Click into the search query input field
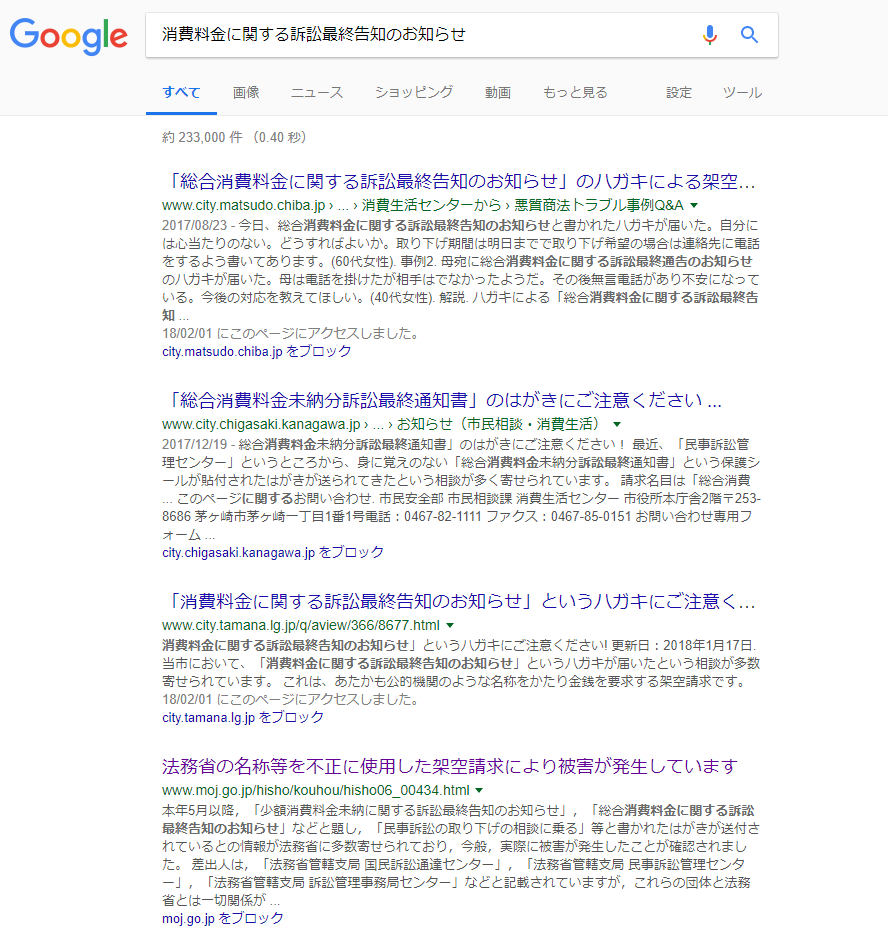 tap(420, 35)
